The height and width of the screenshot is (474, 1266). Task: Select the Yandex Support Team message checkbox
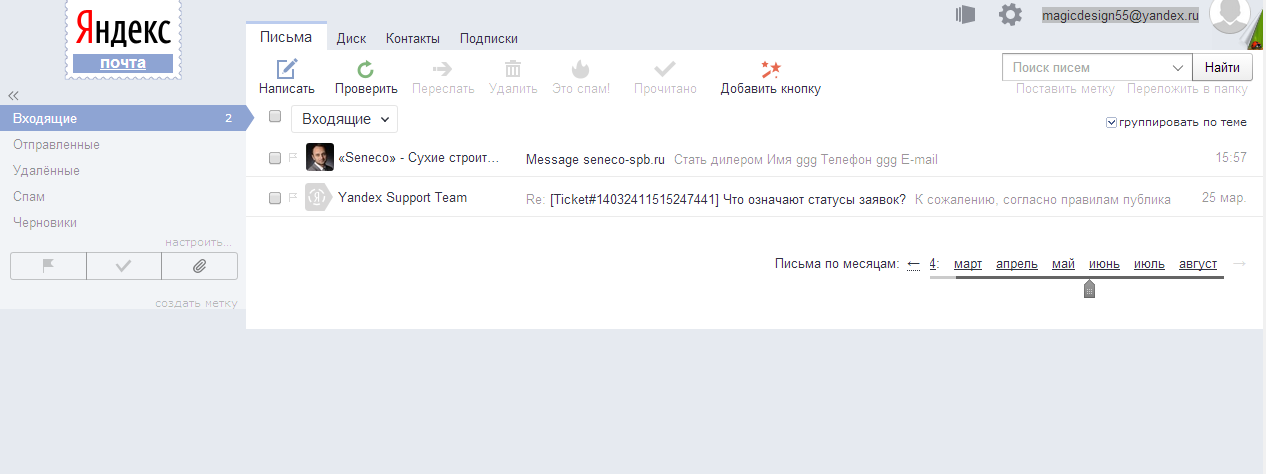coord(275,198)
